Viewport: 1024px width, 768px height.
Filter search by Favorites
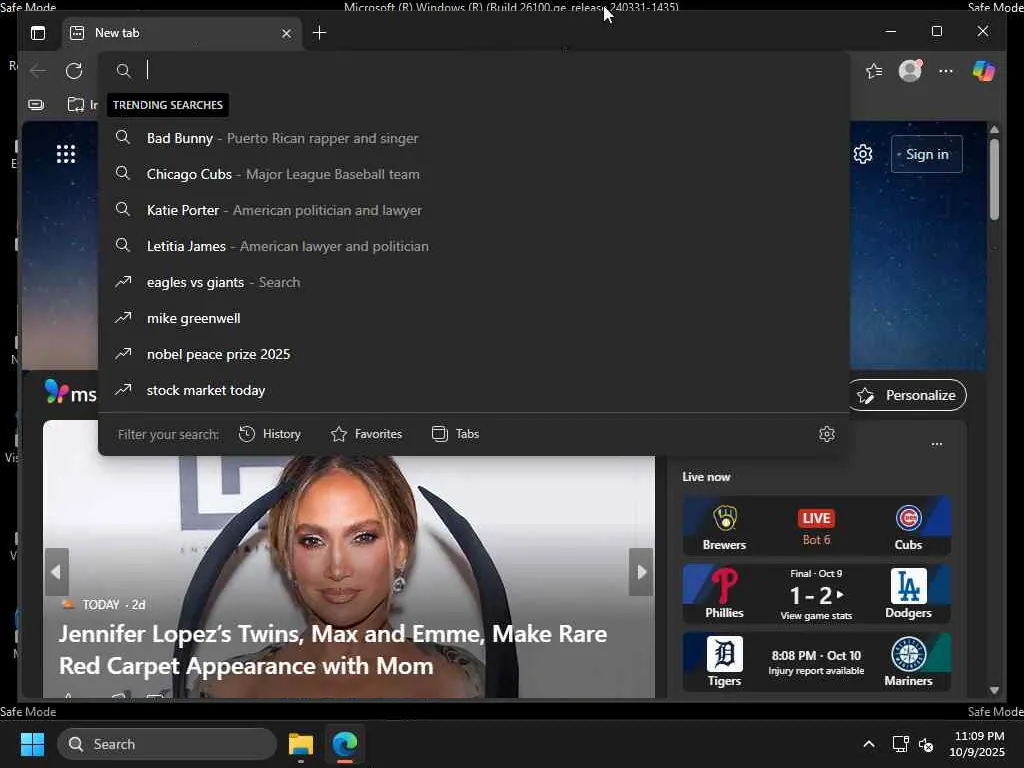pyautogui.click(x=366, y=434)
